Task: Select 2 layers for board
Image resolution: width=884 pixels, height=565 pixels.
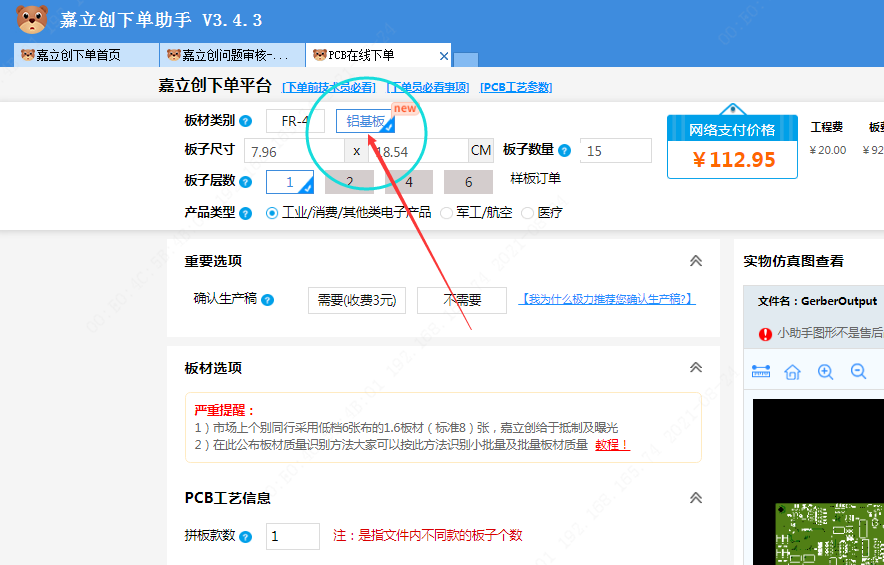Action: click(x=349, y=182)
